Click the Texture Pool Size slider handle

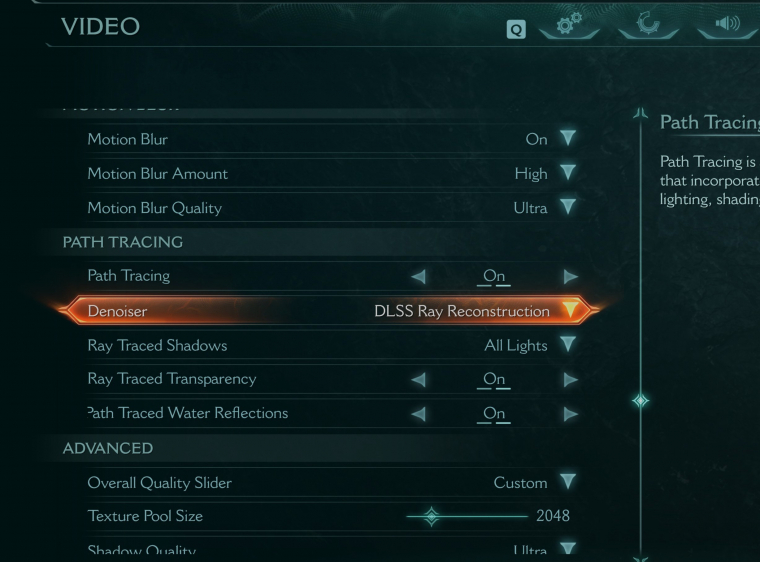(431, 516)
